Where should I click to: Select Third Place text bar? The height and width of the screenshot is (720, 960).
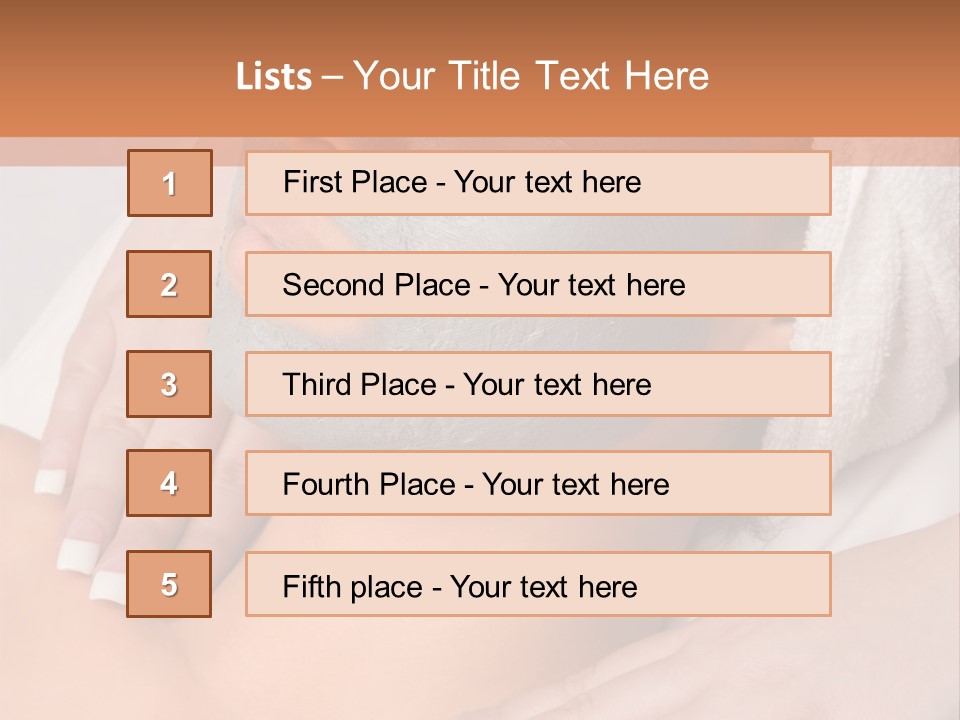pos(538,384)
